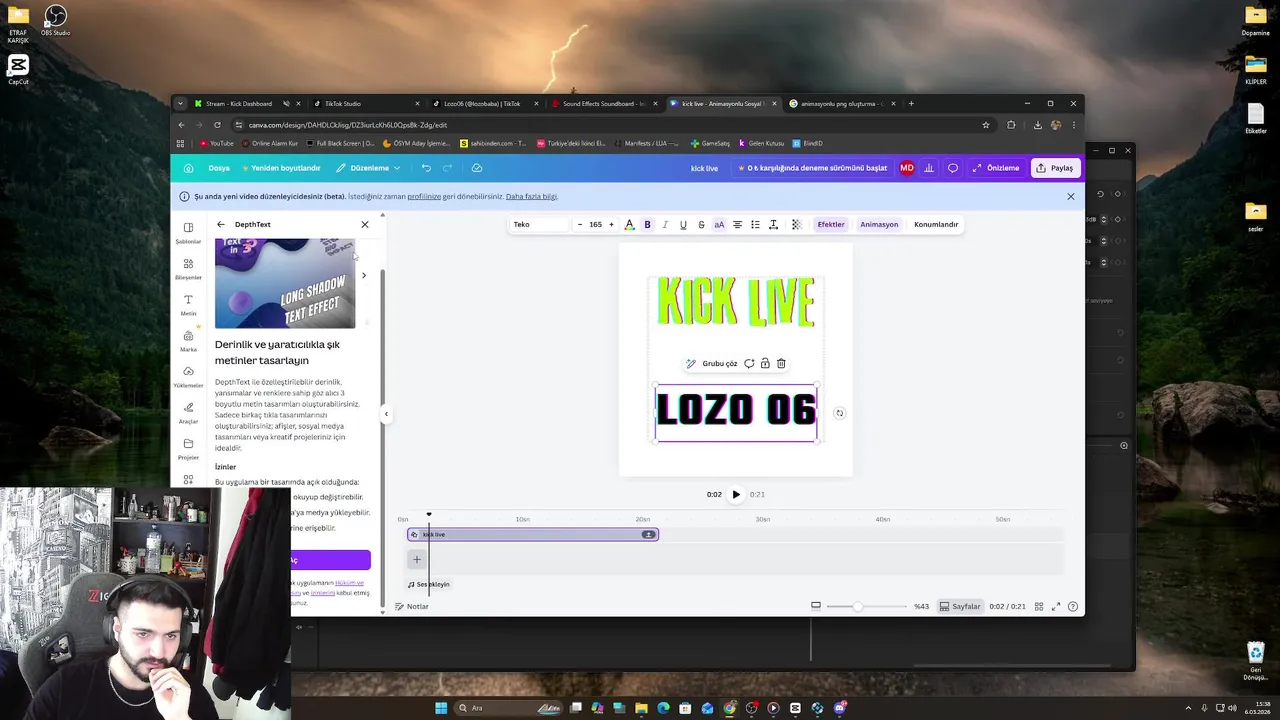Viewport: 1280px width, 720px height.
Task: Expand the Düzenleme mode dropdown
Action: (x=368, y=168)
